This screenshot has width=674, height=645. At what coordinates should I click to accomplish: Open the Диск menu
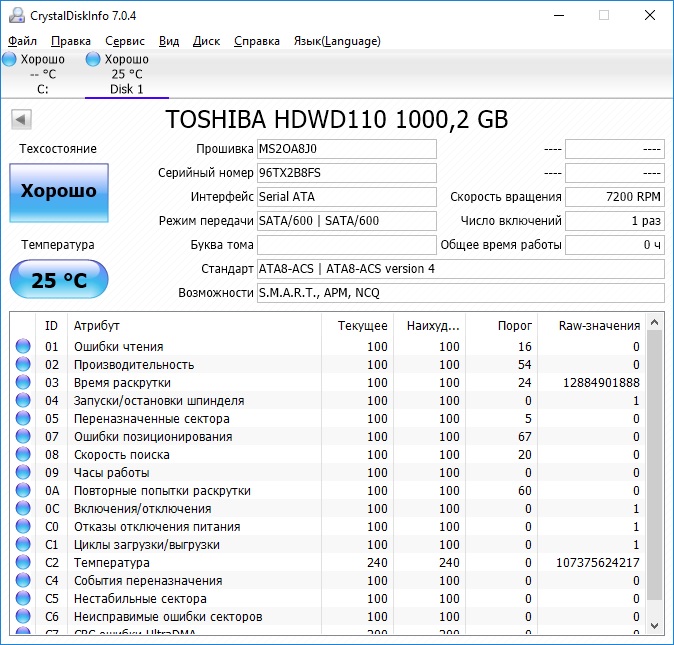click(x=207, y=41)
